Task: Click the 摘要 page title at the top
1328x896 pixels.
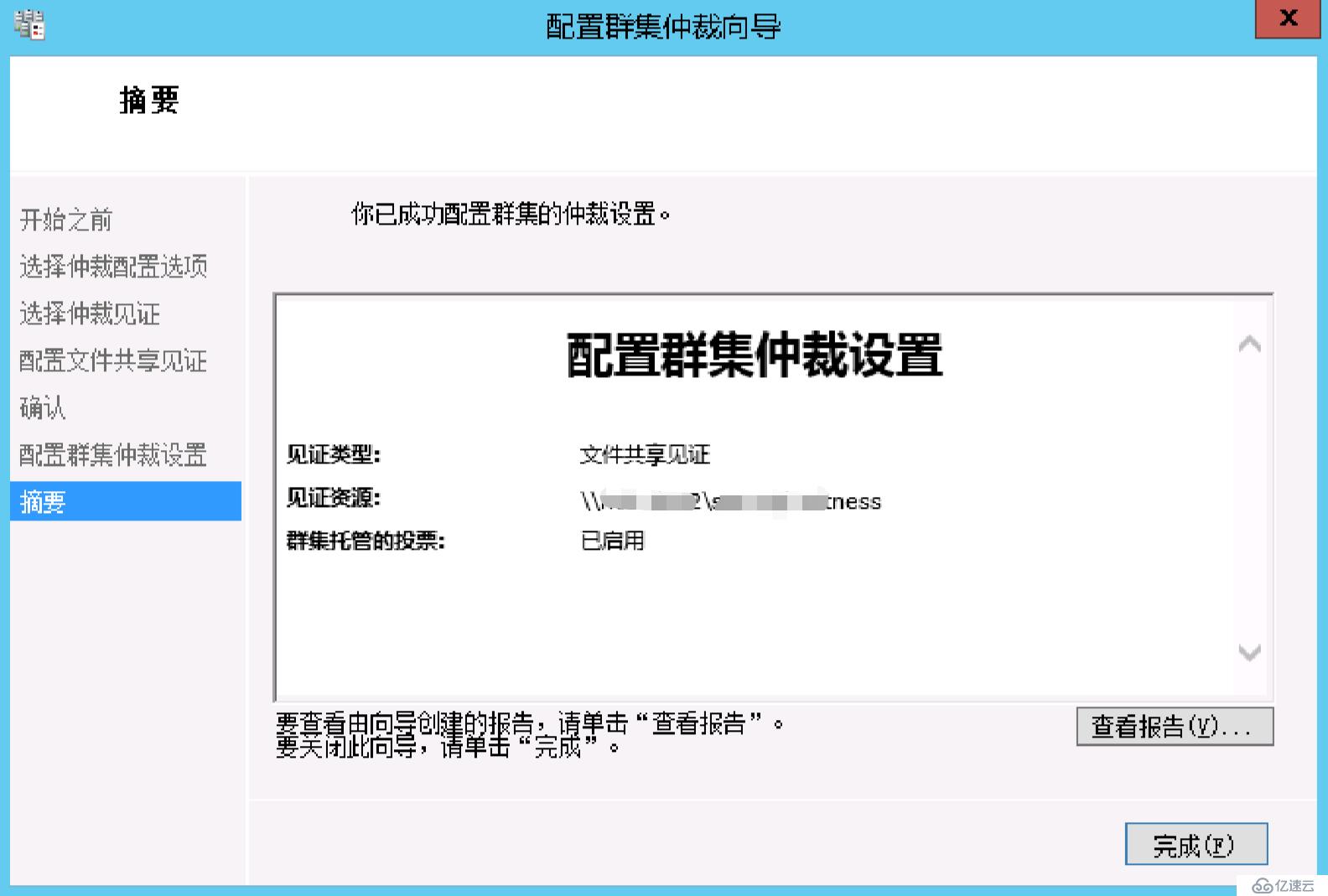Action: (149, 100)
